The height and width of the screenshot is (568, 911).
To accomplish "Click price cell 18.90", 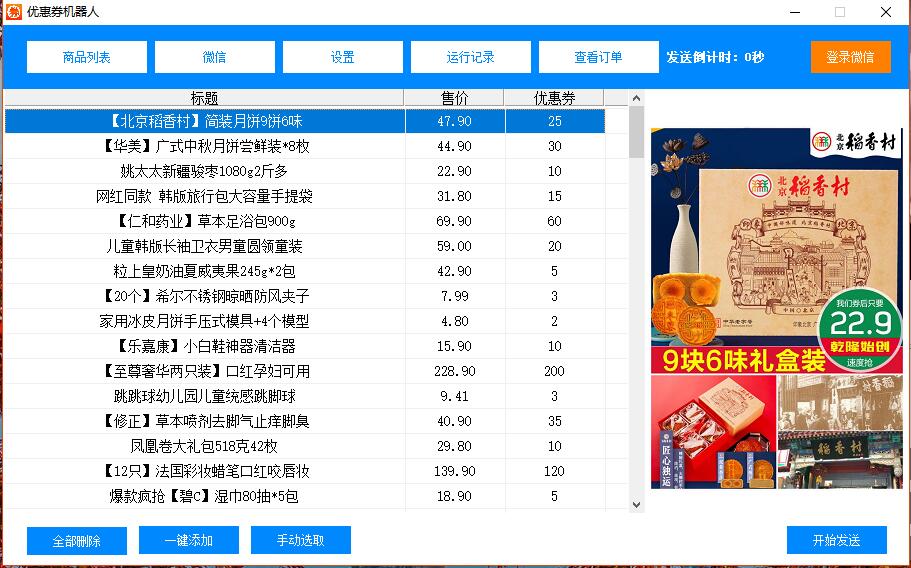I will pyautogui.click(x=455, y=495).
